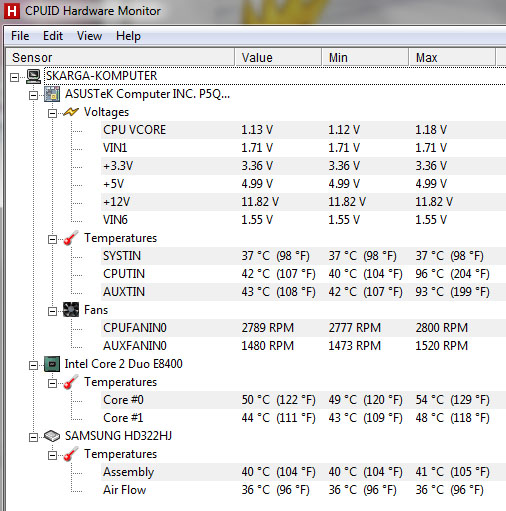Select the Assembly temperature row
The height and width of the screenshot is (511, 506).
tap(303, 472)
